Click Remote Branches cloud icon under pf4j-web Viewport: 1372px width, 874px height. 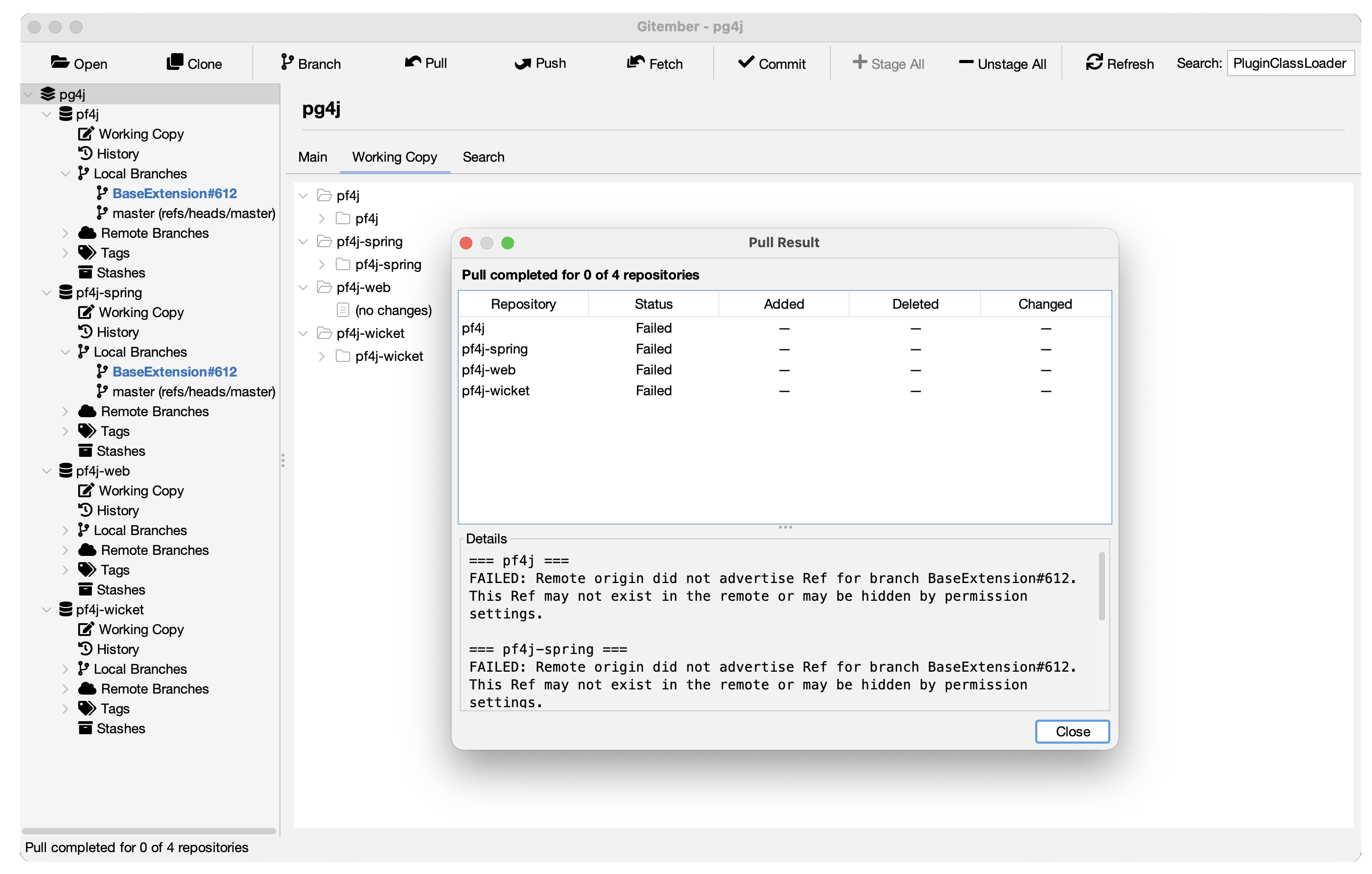pos(87,550)
